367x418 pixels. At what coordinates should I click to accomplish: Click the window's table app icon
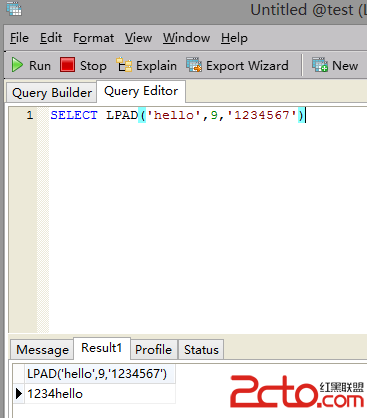(14, 9)
